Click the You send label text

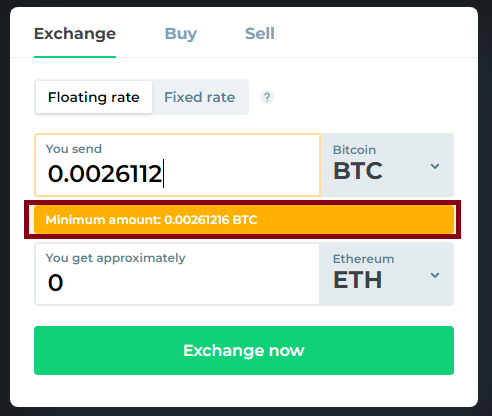[74, 149]
